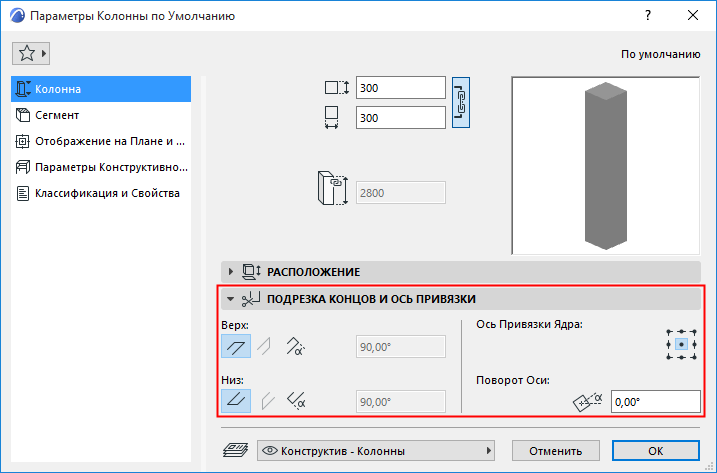Click the layers icon near layer selector

coord(235,451)
